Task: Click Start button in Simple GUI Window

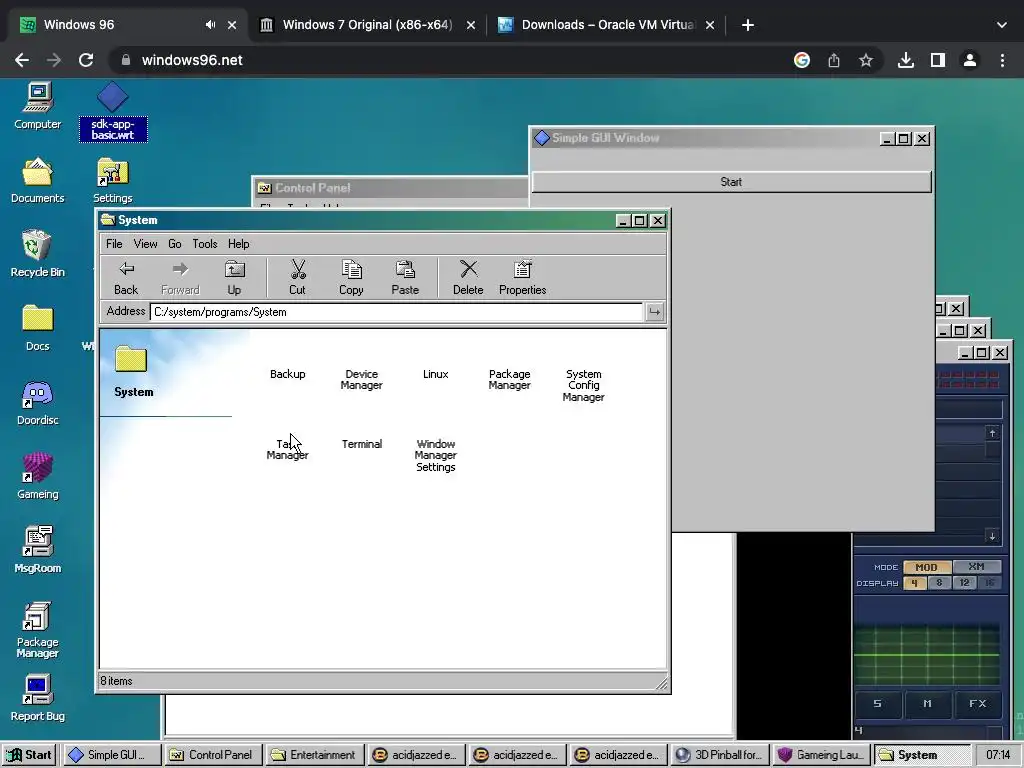Action: [x=731, y=182]
